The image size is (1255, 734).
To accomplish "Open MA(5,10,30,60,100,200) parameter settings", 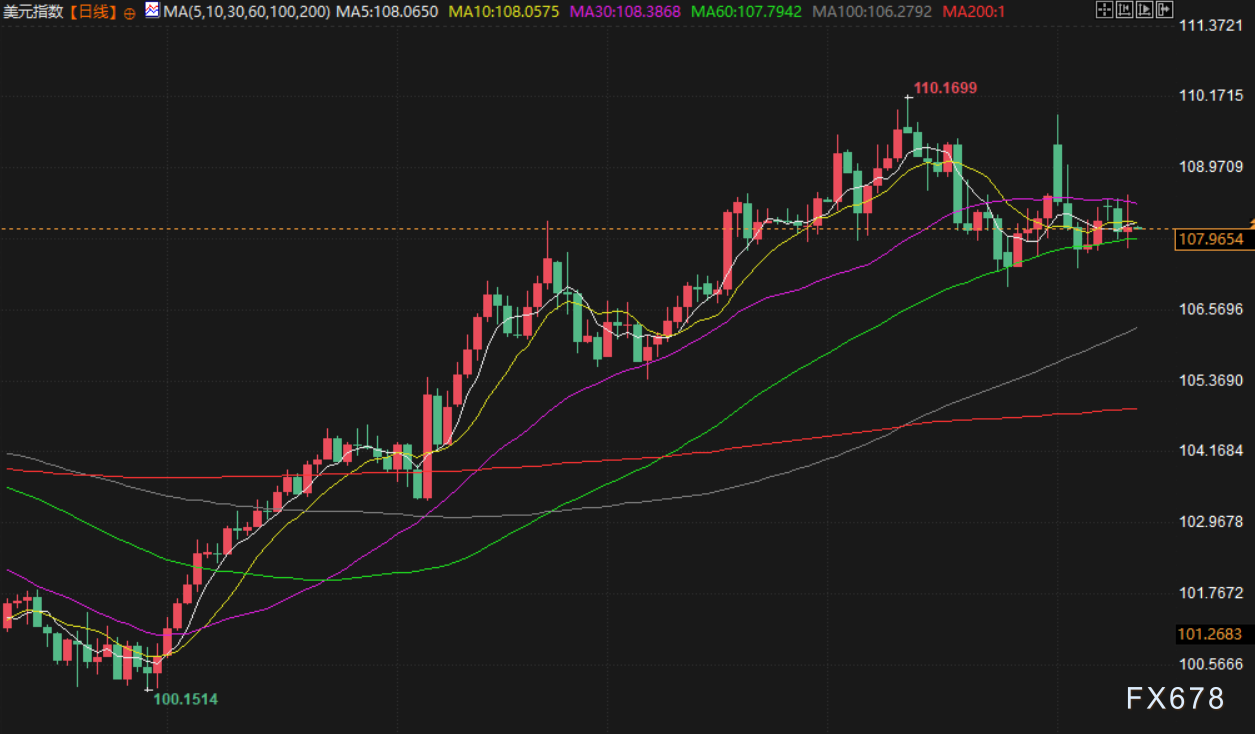I will [x=246, y=12].
